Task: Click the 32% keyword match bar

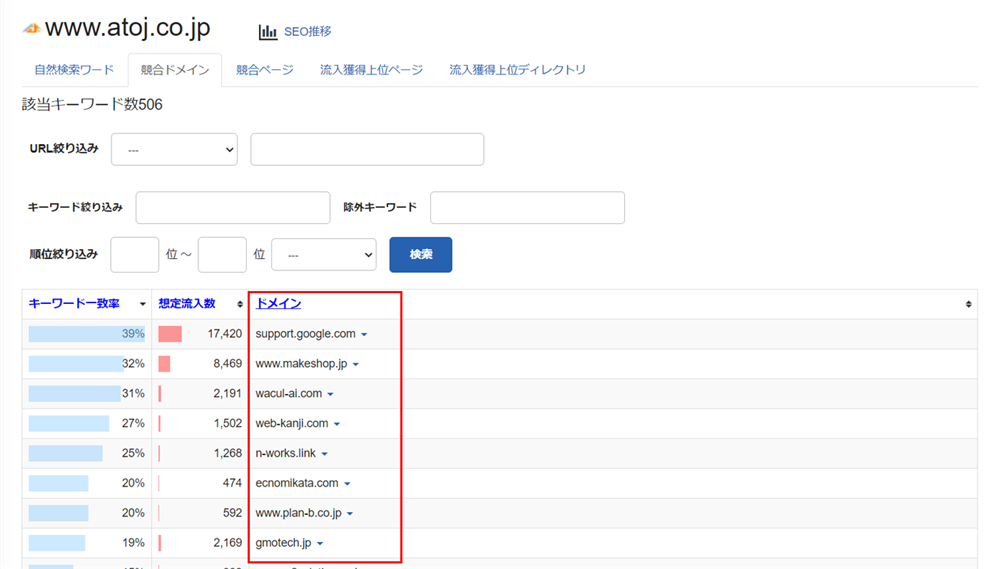Action: 76,364
